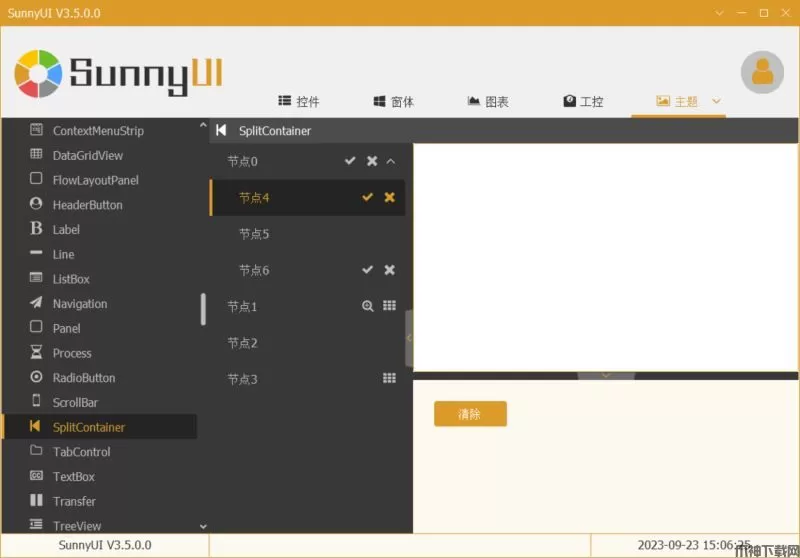Screen dimensions: 800x558
Task: Click the grid icon on 节点3
Action: [x=390, y=378]
